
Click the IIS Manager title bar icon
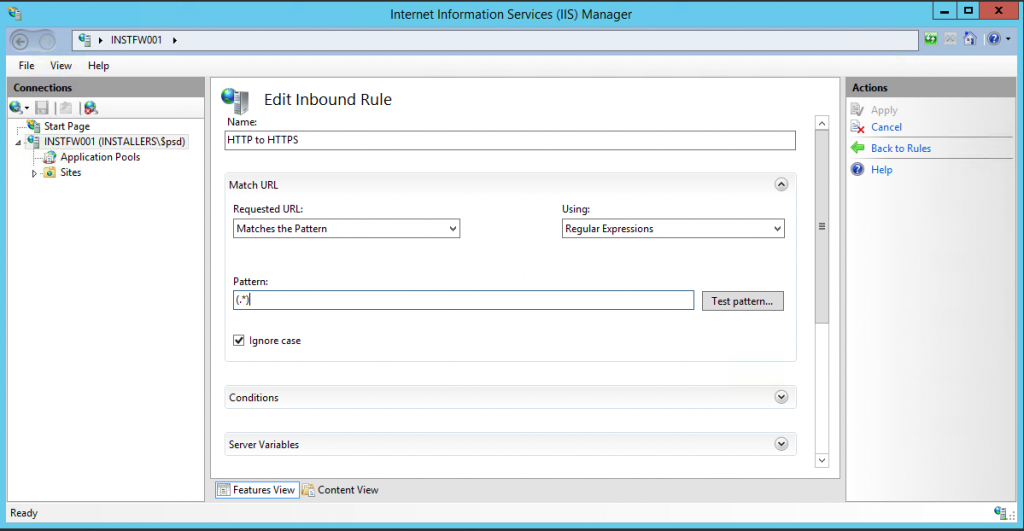point(14,13)
